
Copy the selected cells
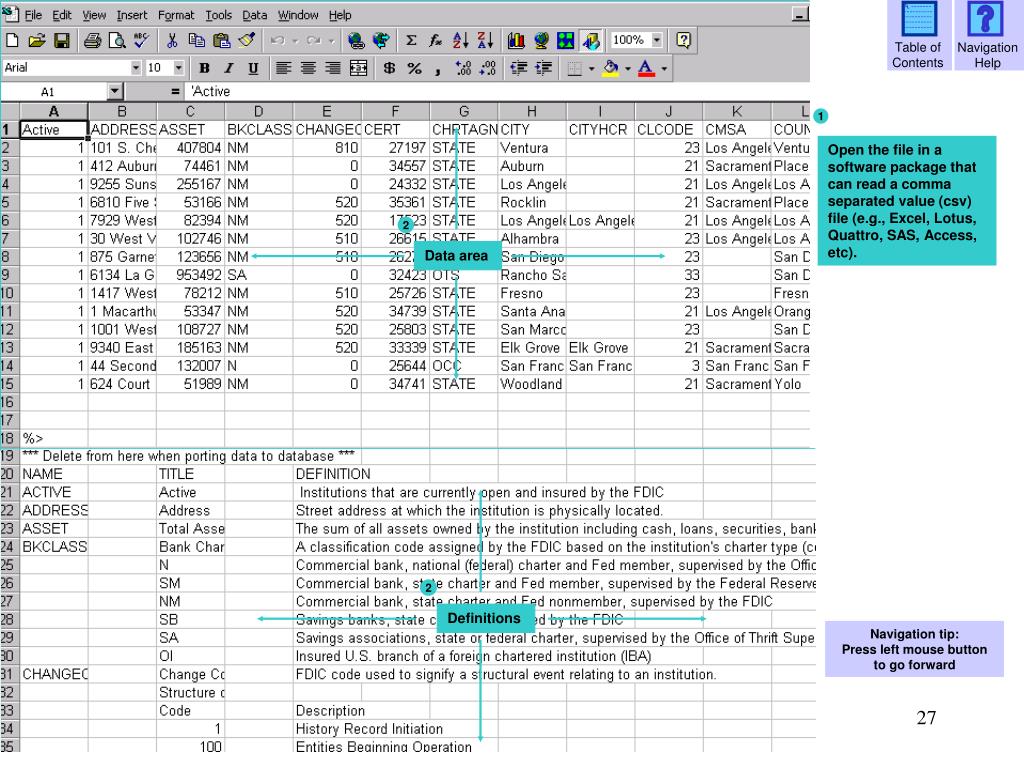point(197,40)
